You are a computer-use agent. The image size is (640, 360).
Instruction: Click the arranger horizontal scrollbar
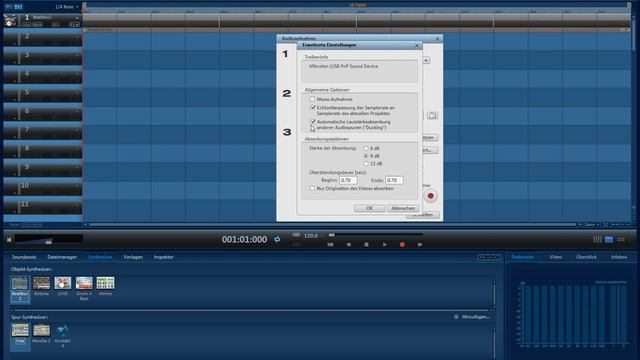pyautogui.click(x=332, y=224)
